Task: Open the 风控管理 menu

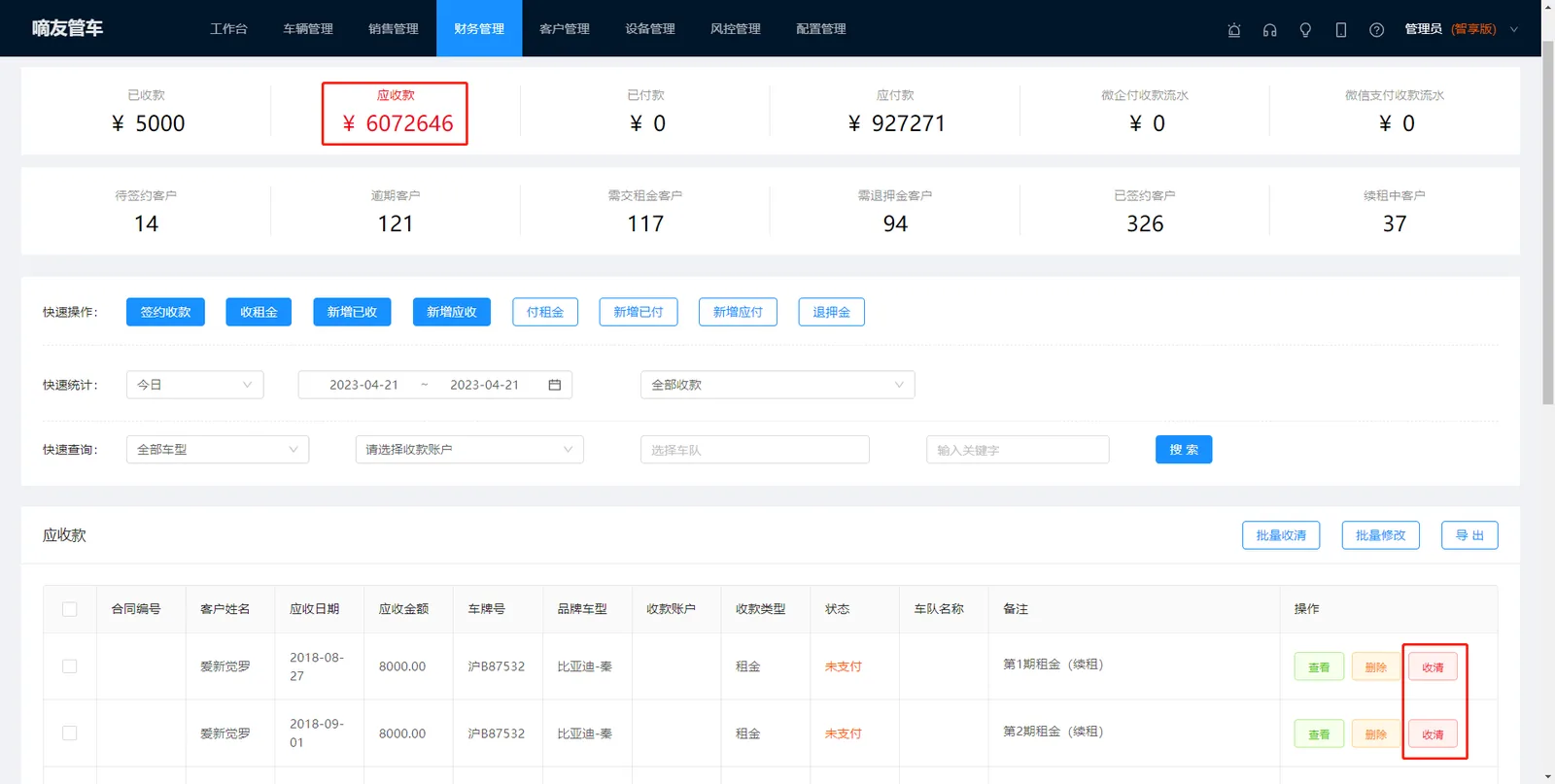Action: pos(736,28)
